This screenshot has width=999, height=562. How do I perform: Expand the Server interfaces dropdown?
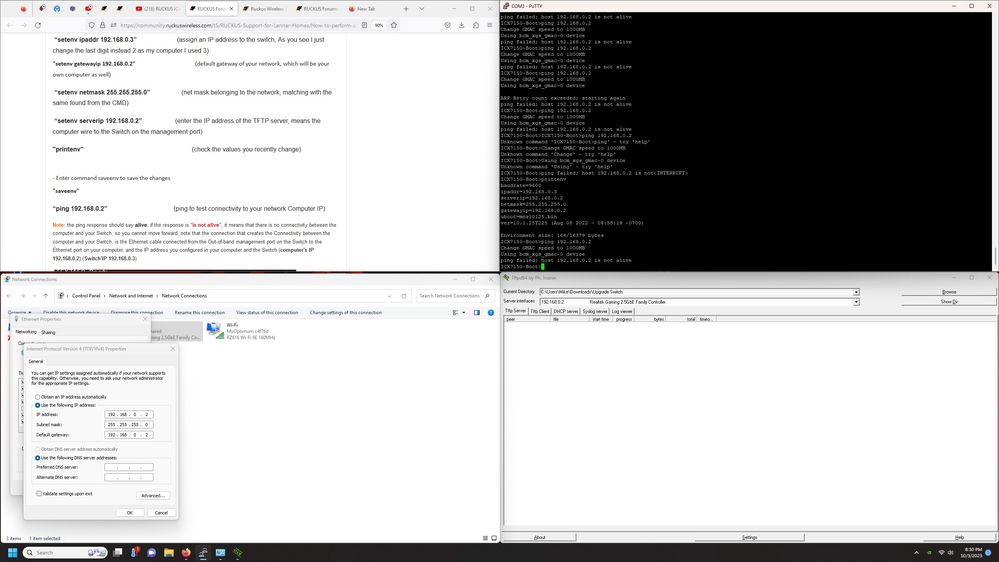856,301
